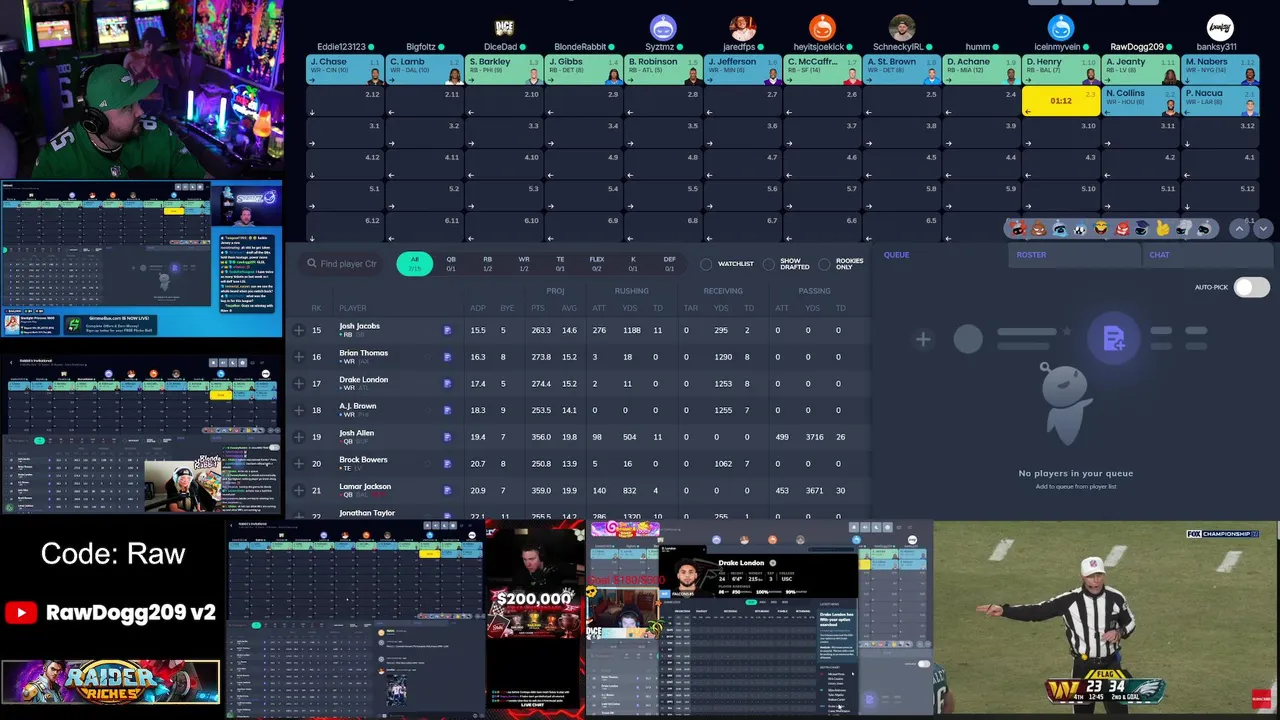Click the Drake London card in bottom stream
This screenshot has height=720, width=1280.
(757, 578)
